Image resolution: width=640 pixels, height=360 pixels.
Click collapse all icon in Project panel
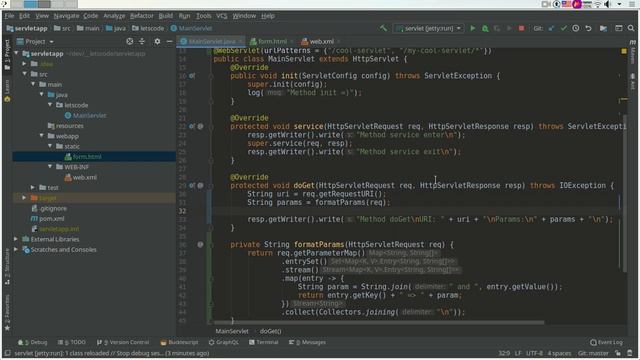(x=142, y=41)
